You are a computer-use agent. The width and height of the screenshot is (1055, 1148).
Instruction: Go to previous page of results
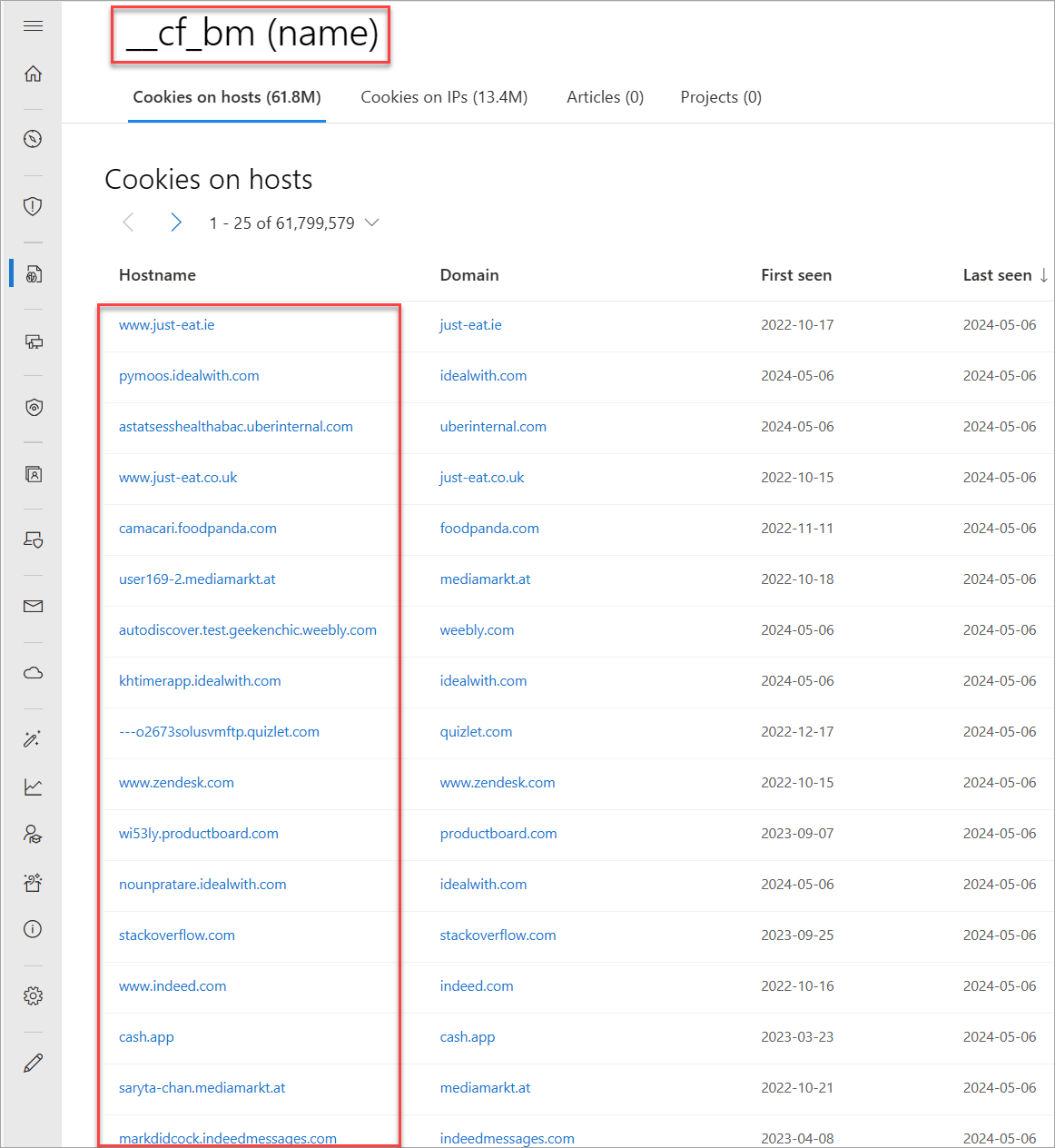pyautogui.click(x=128, y=223)
